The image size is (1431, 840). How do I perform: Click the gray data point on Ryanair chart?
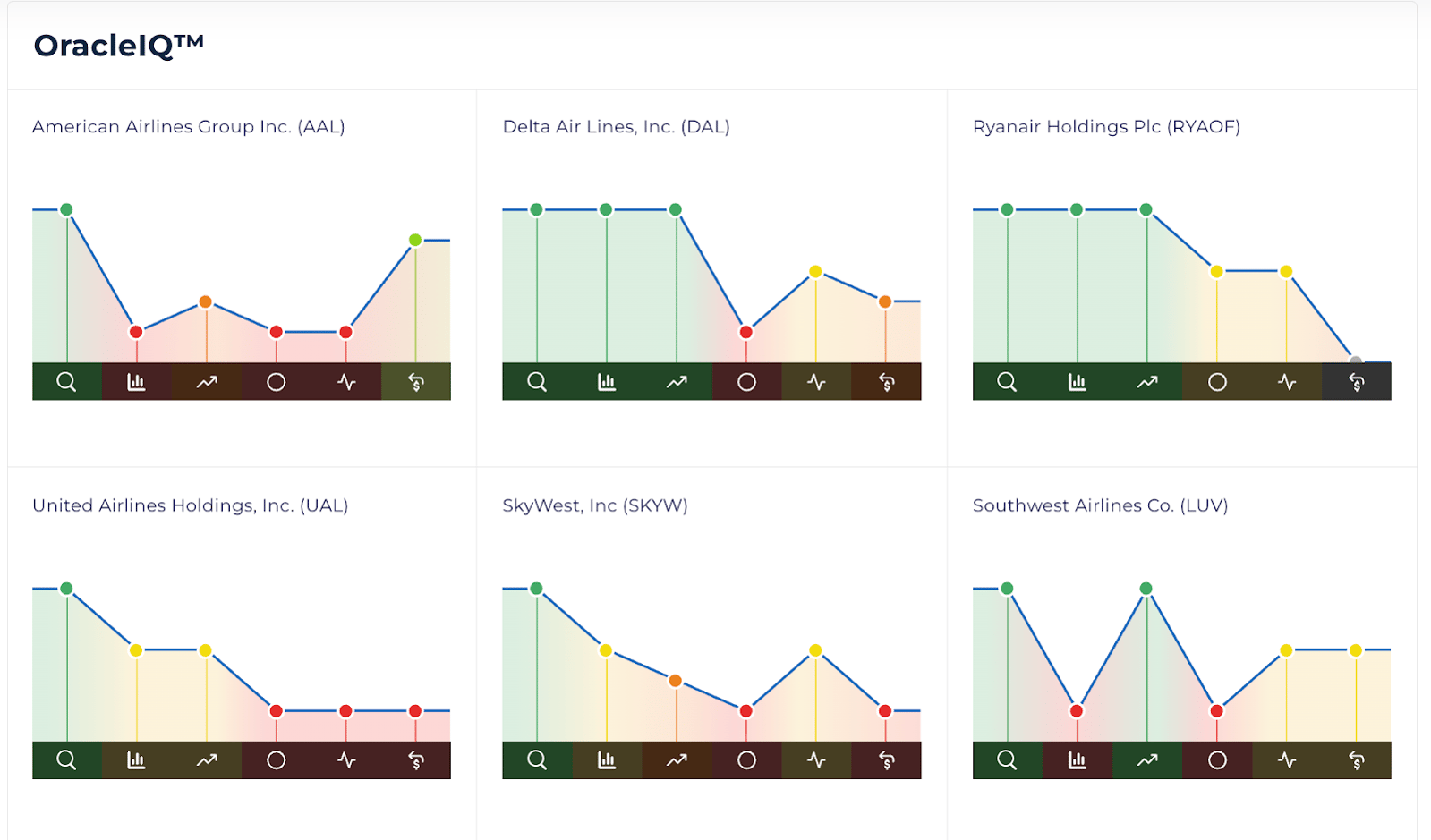(1356, 361)
